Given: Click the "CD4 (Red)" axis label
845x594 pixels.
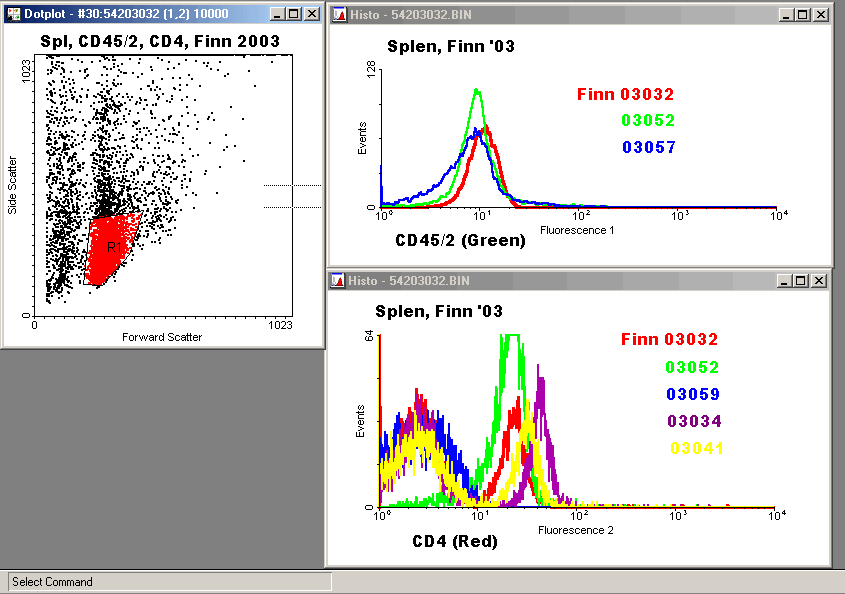Looking at the screenshot, I should coord(455,541).
